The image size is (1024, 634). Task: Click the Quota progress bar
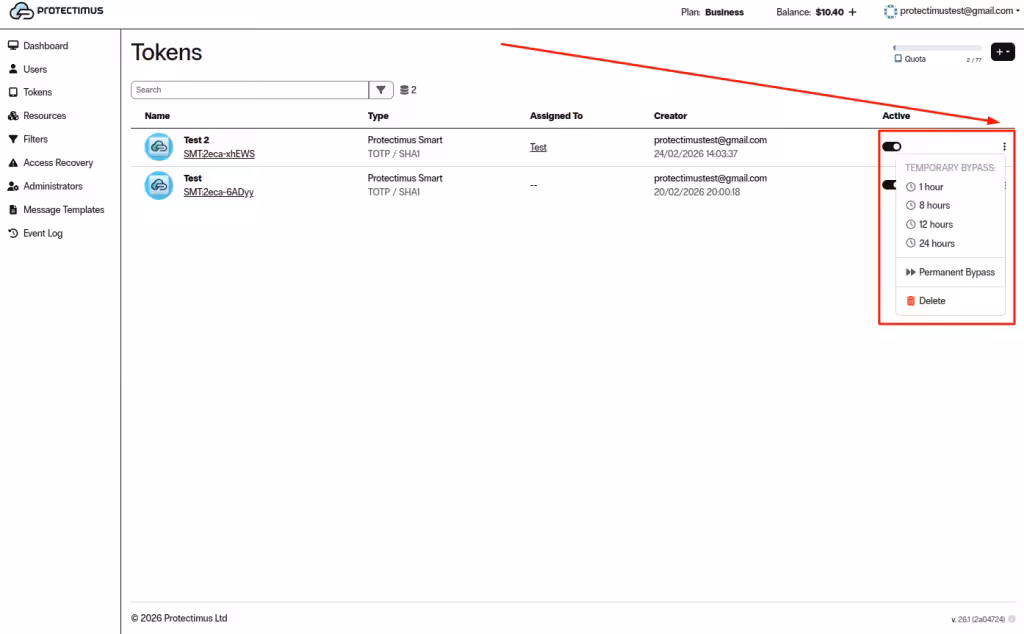[x=937, y=48]
